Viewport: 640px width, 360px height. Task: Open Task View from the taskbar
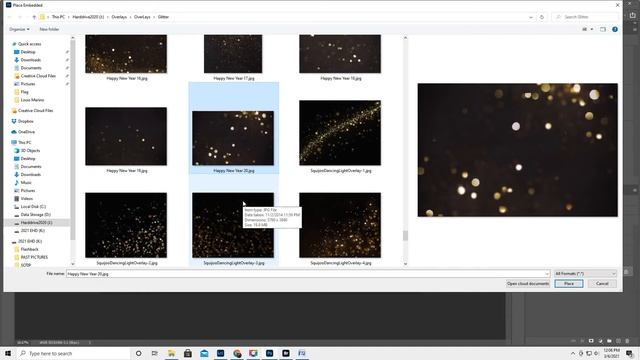click(155, 353)
